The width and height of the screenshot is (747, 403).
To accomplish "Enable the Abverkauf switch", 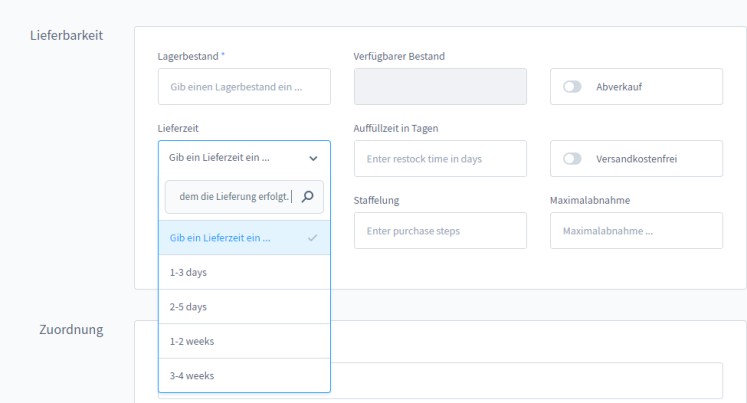I will 573,87.
